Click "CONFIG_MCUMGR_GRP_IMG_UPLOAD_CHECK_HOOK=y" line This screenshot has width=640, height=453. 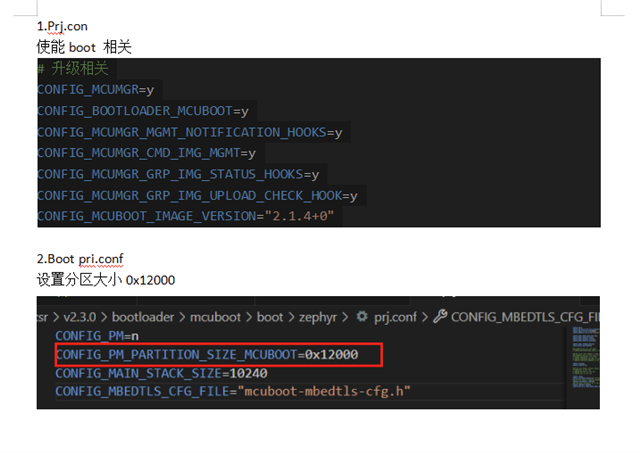(198, 195)
